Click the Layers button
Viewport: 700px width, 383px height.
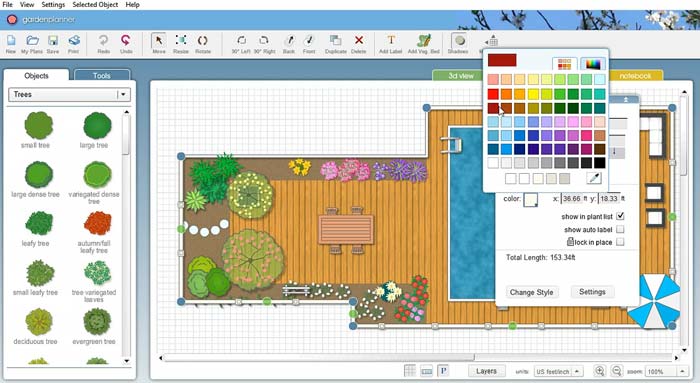coord(486,371)
